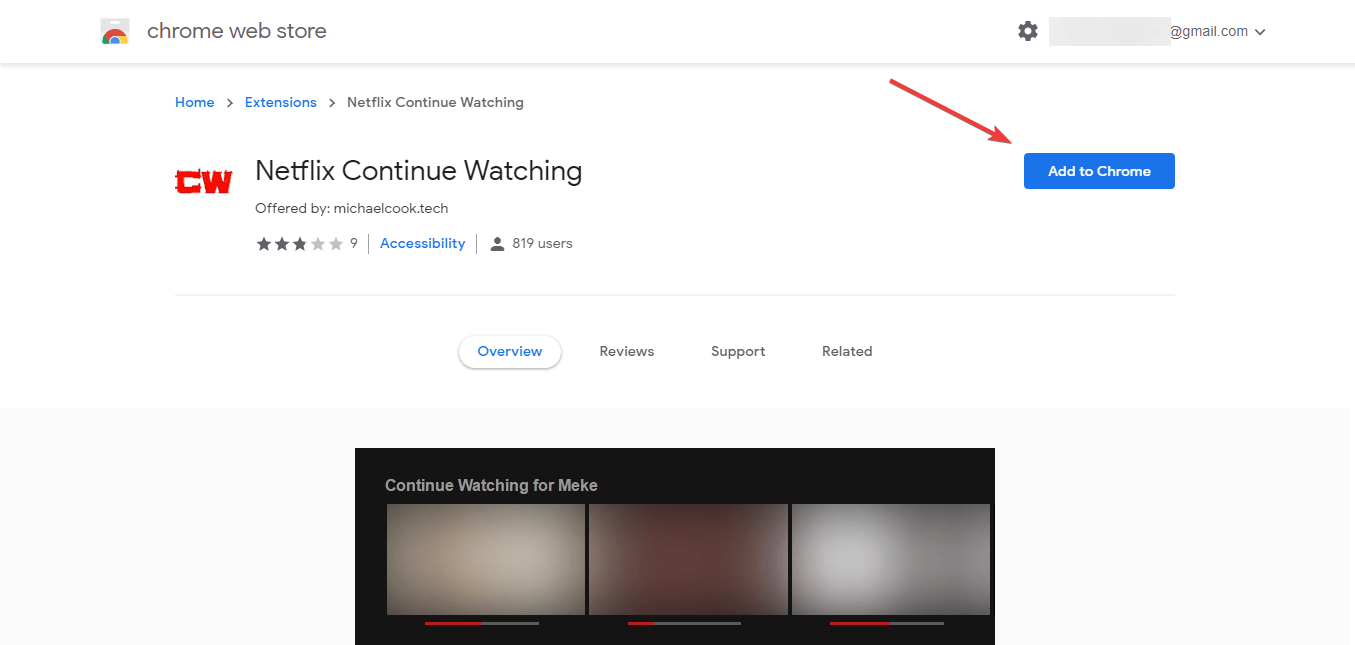The height and width of the screenshot is (645, 1355).
Task: Click the second Continue Watching thumbnail's progress bar
Action: (x=684, y=623)
